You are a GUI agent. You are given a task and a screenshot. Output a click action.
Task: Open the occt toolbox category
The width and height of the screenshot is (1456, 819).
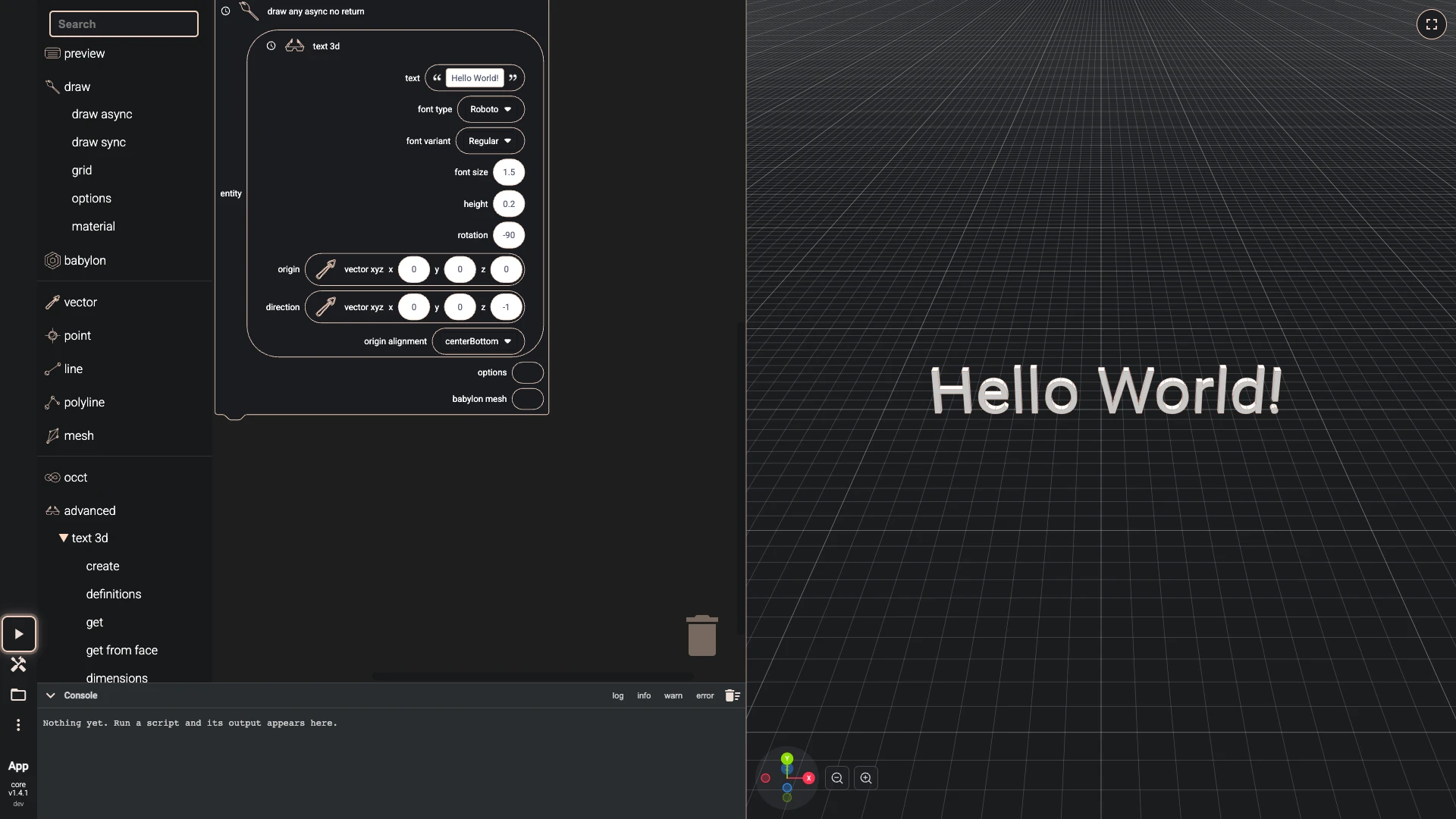click(75, 477)
